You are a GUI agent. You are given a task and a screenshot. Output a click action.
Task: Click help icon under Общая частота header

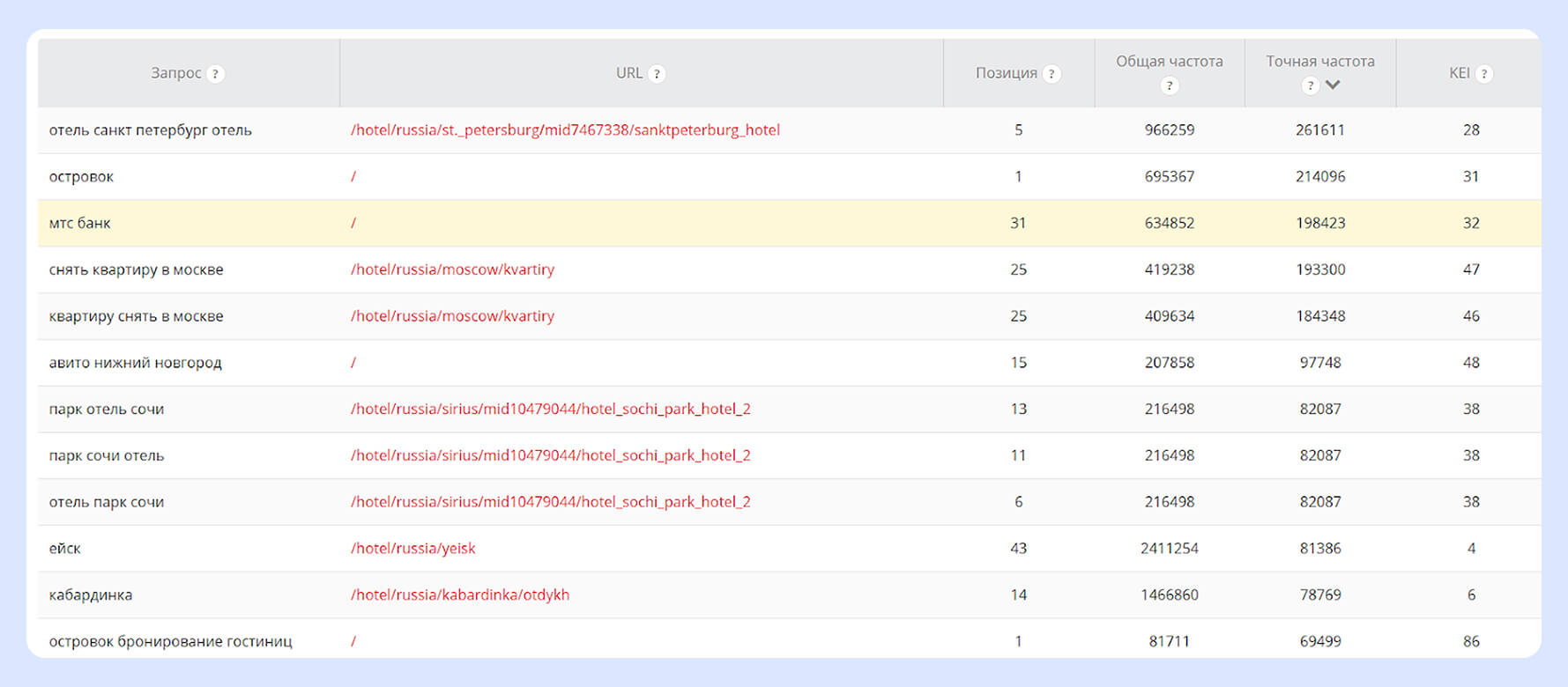[x=1169, y=85]
